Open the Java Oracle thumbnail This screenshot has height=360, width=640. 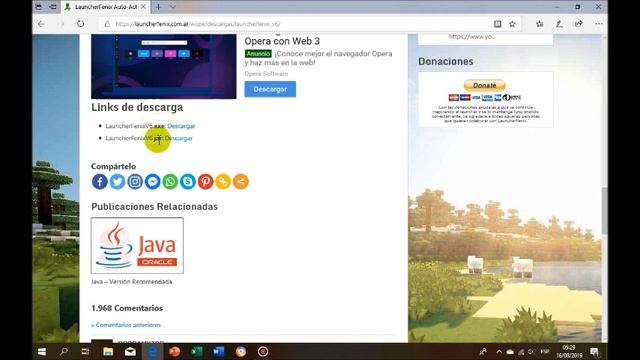tap(137, 245)
